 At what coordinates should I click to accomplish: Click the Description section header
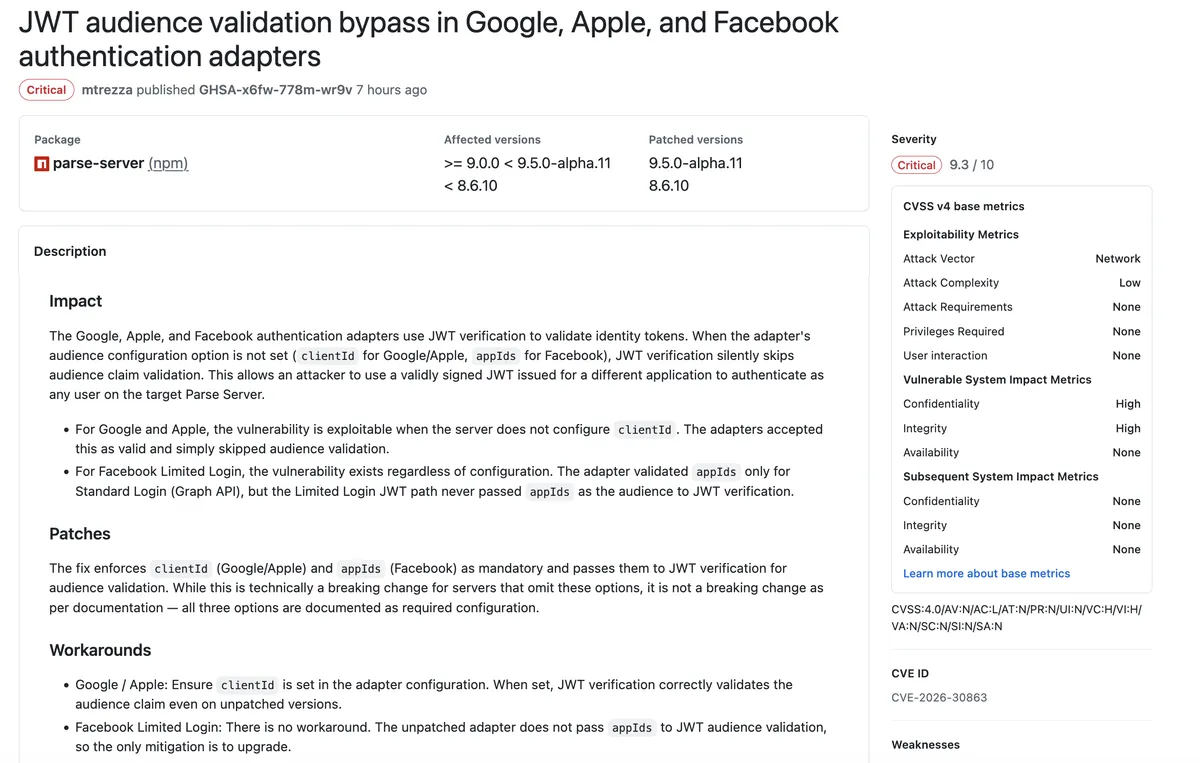(x=70, y=252)
